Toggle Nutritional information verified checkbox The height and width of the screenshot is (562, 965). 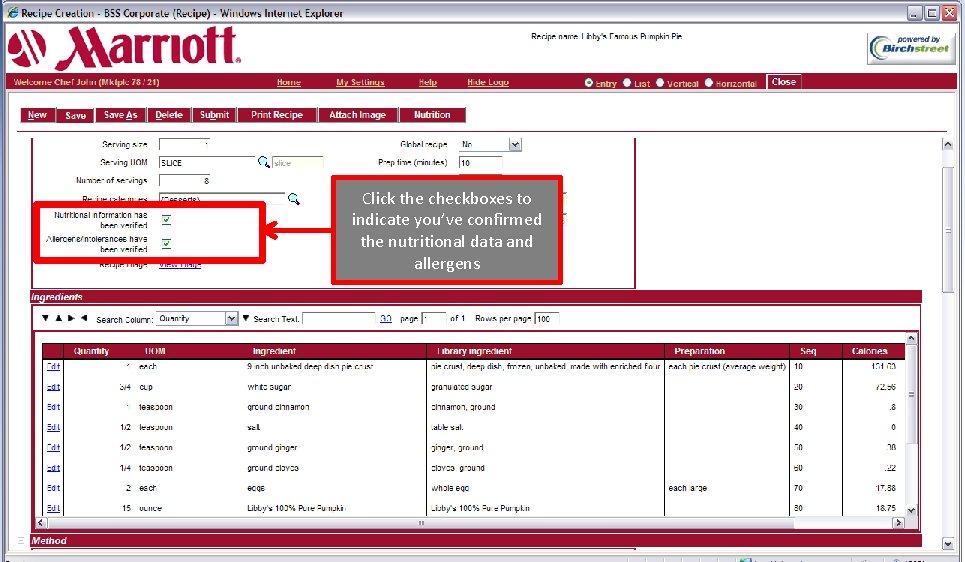166,220
